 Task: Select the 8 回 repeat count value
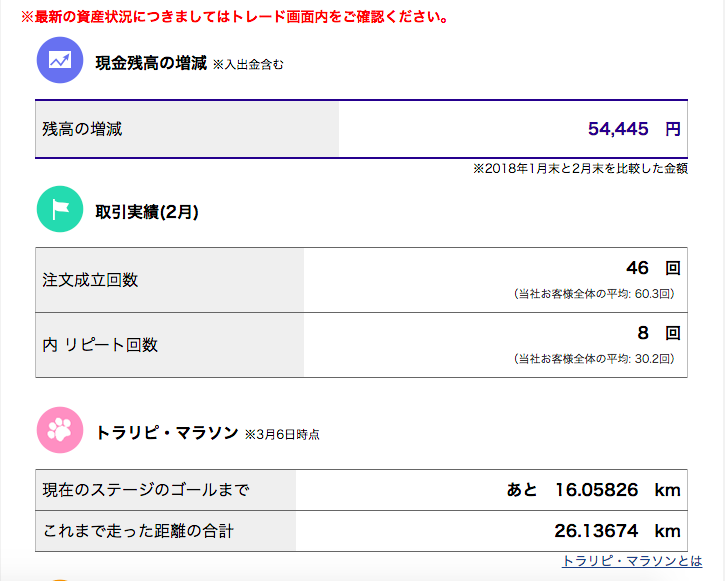click(x=659, y=333)
